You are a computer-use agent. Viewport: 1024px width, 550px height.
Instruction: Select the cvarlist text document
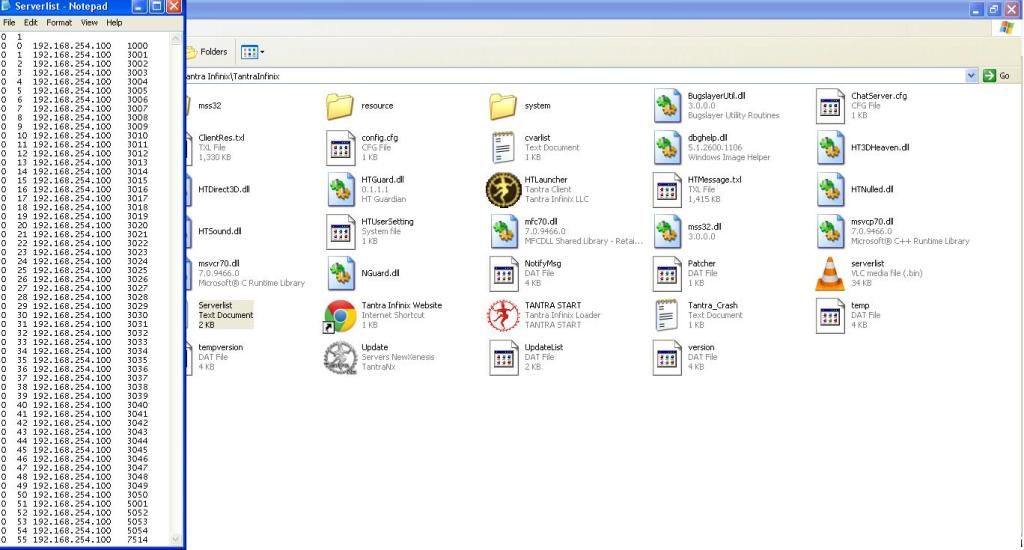503,147
